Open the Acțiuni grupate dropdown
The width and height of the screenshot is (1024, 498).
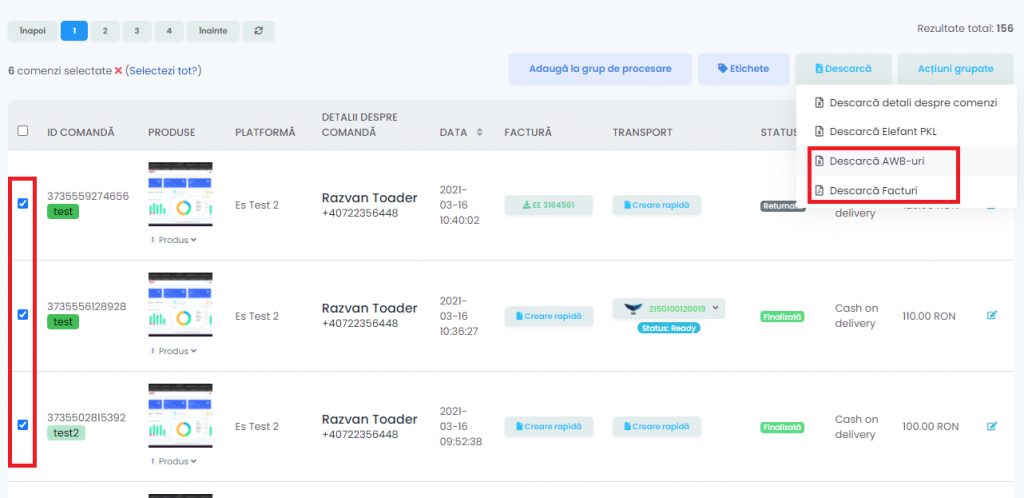point(955,69)
